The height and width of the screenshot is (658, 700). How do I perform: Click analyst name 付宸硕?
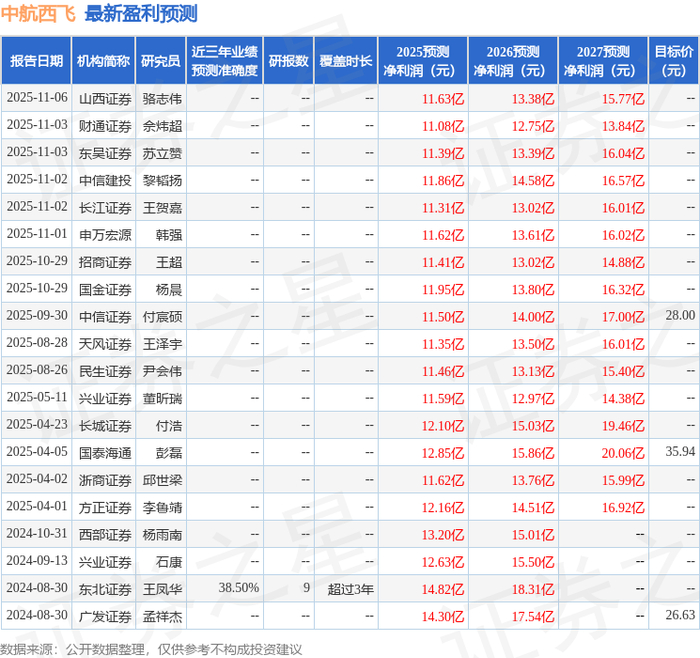point(162,317)
